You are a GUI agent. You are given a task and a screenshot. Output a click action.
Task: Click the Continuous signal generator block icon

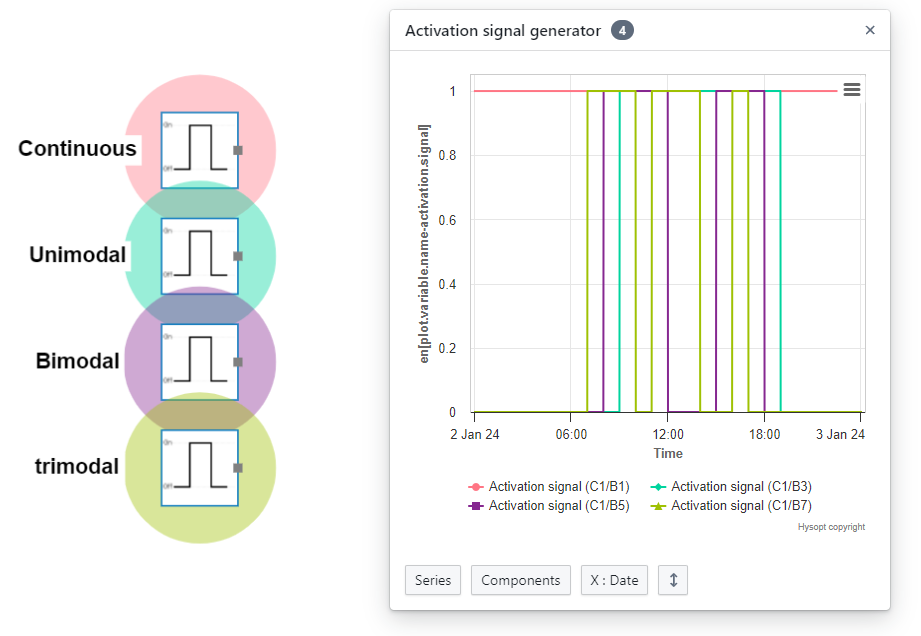(199, 150)
